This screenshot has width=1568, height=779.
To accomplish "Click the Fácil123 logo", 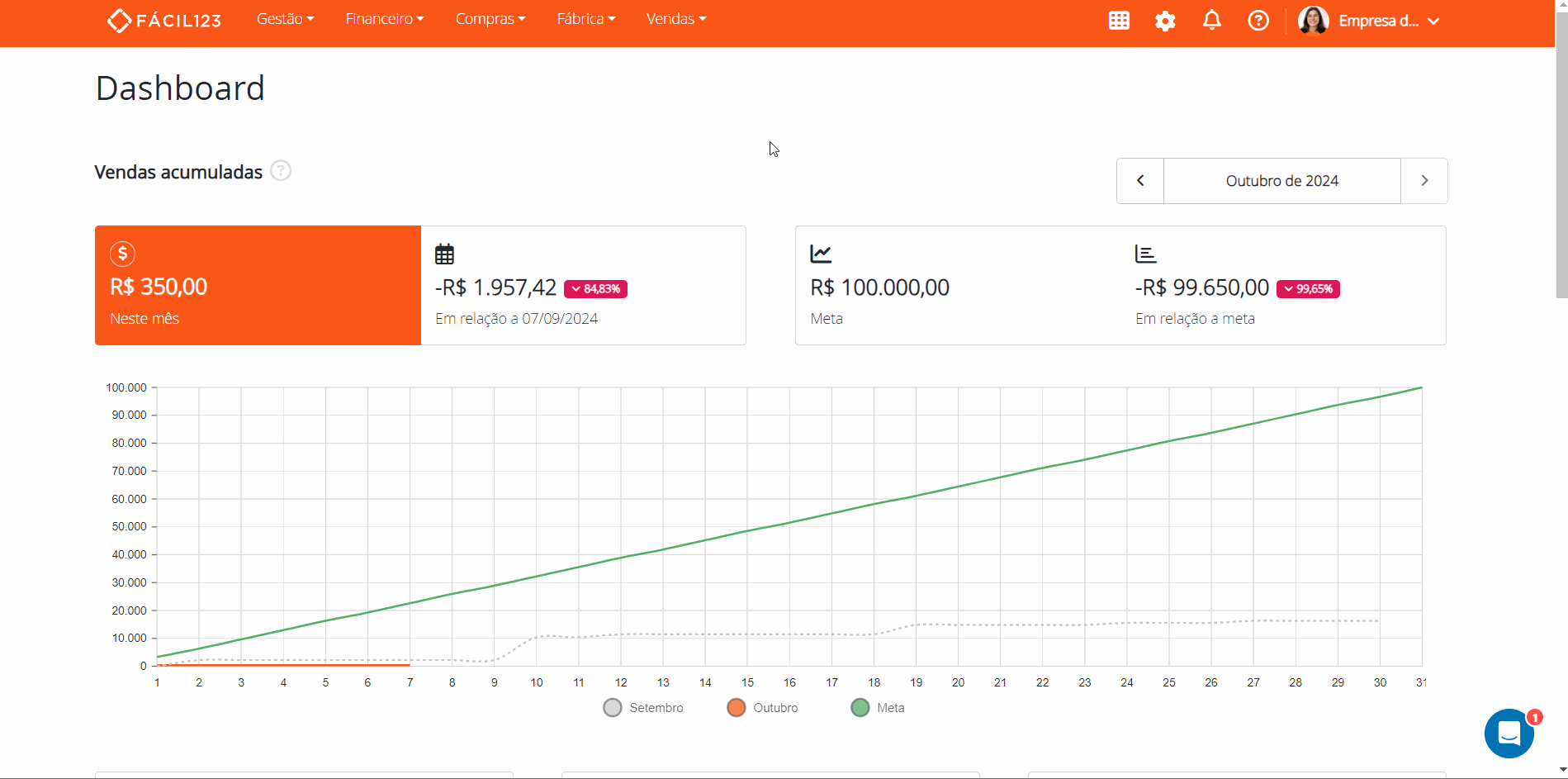I will pyautogui.click(x=164, y=20).
